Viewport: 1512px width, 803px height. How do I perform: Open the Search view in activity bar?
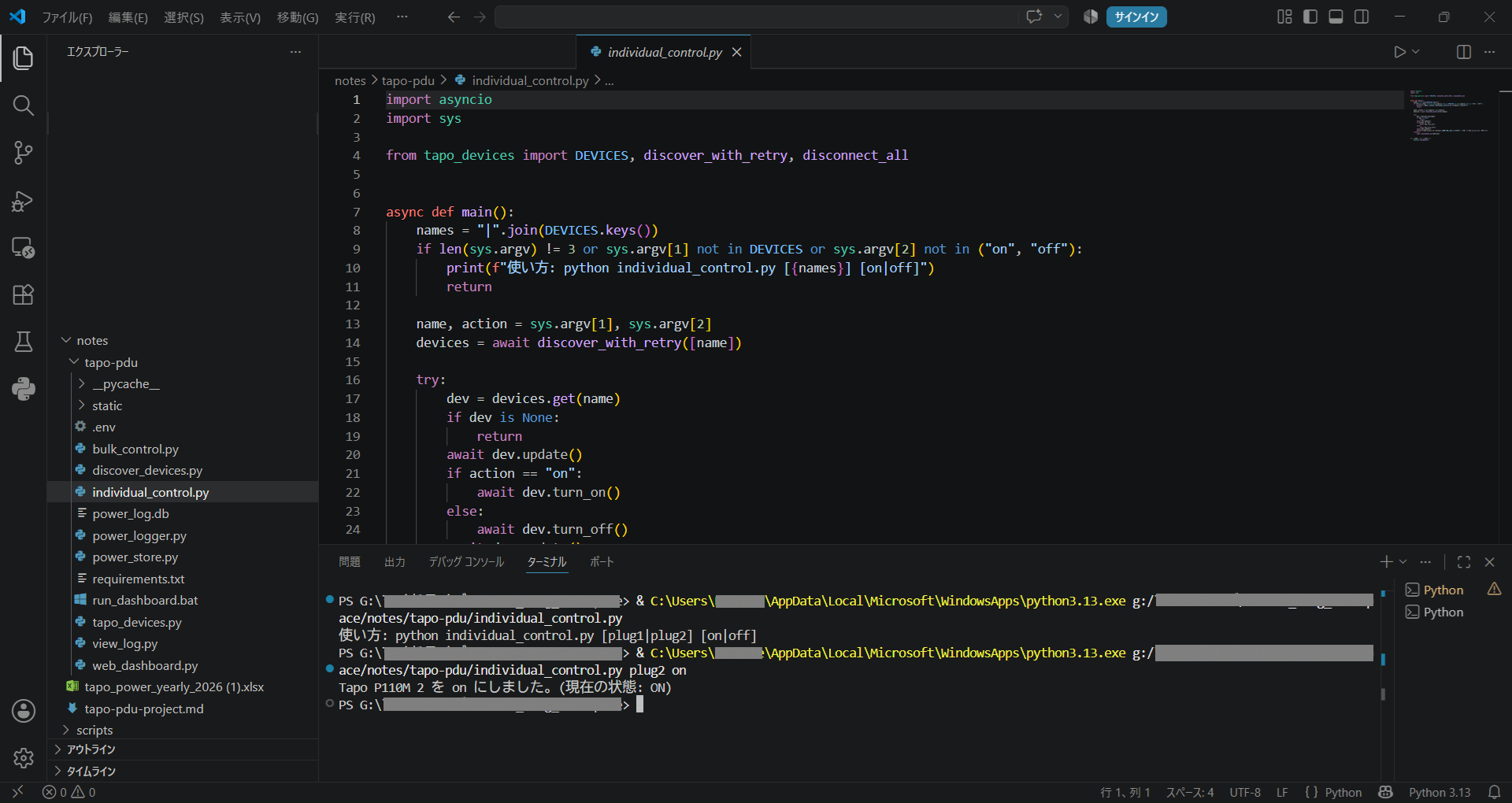click(x=24, y=105)
